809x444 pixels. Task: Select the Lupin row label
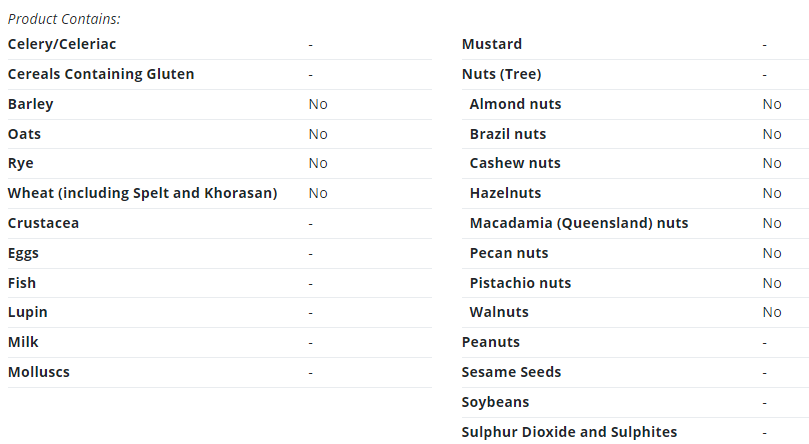(27, 313)
